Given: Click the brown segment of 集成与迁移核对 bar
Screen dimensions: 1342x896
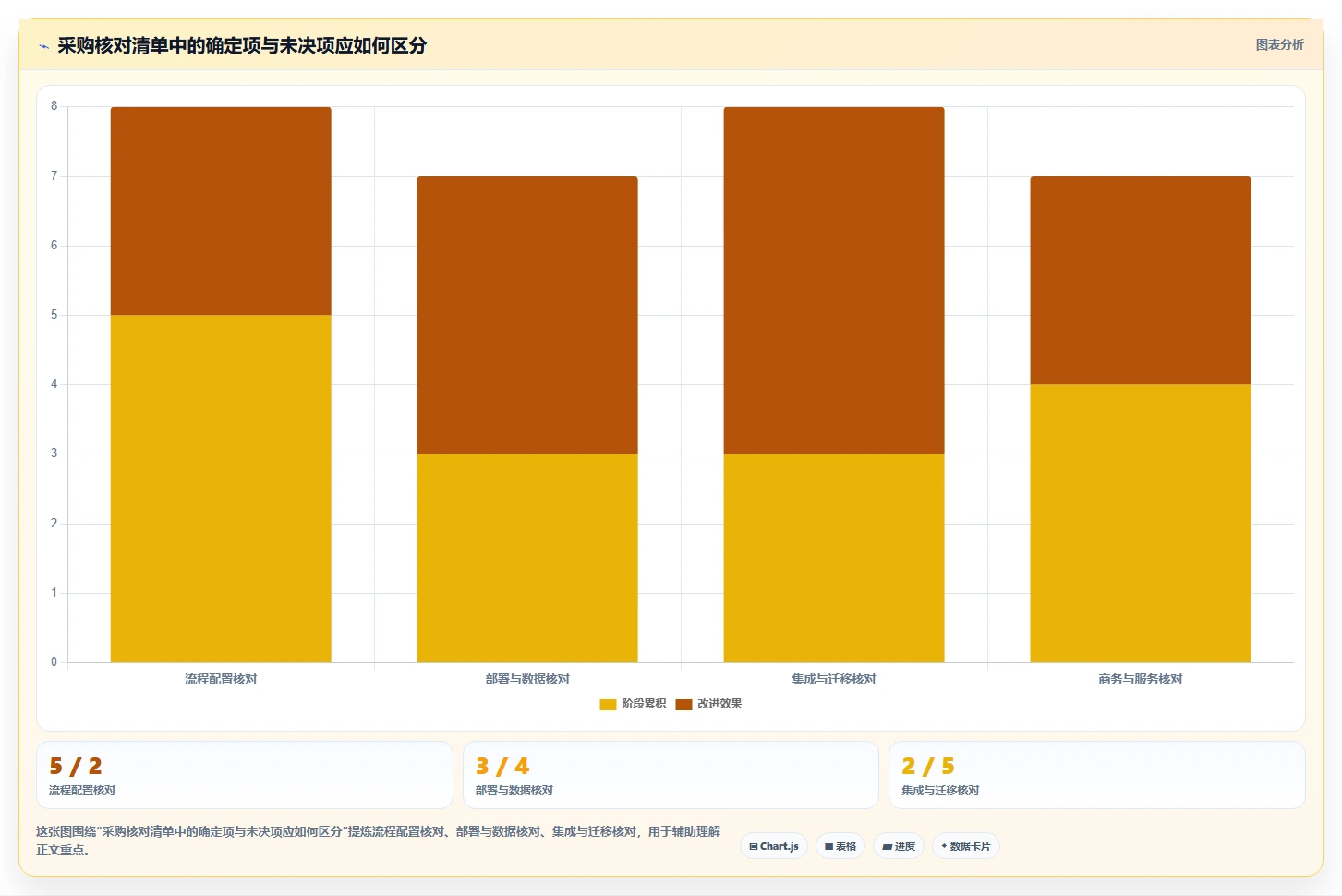Looking at the screenshot, I should point(834,280).
